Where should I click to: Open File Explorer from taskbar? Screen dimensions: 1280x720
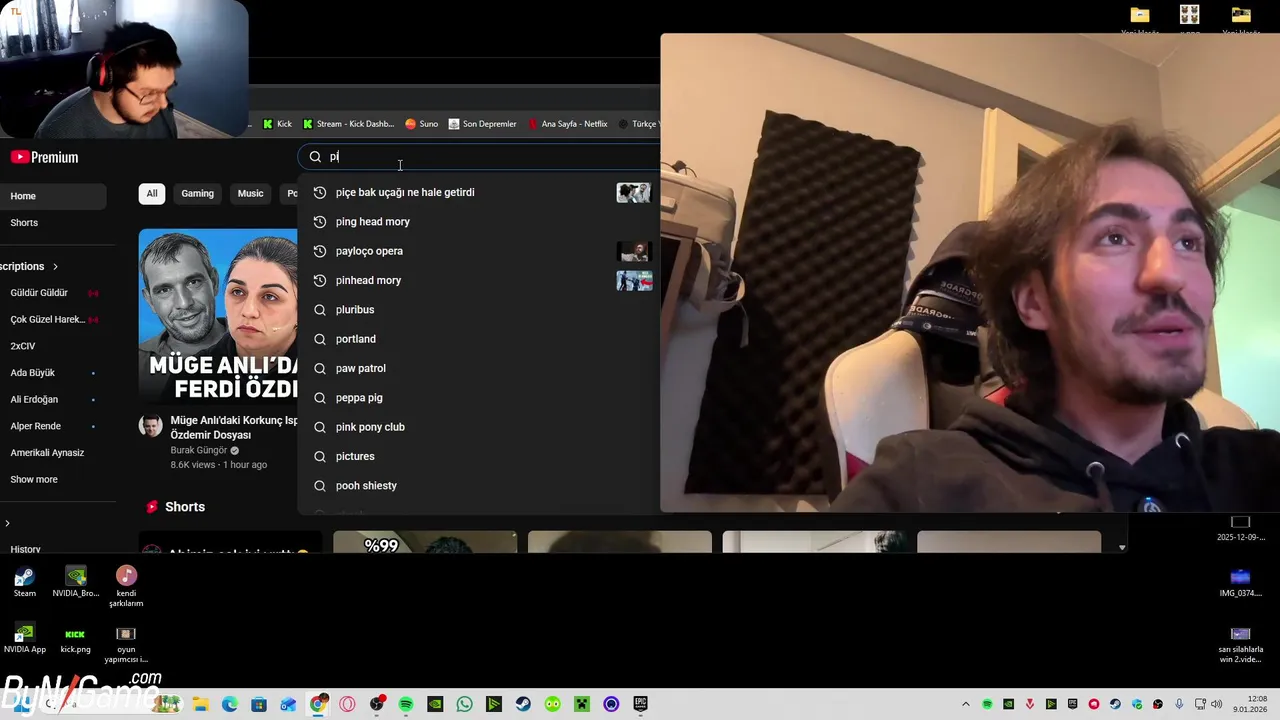coord(200,704)
